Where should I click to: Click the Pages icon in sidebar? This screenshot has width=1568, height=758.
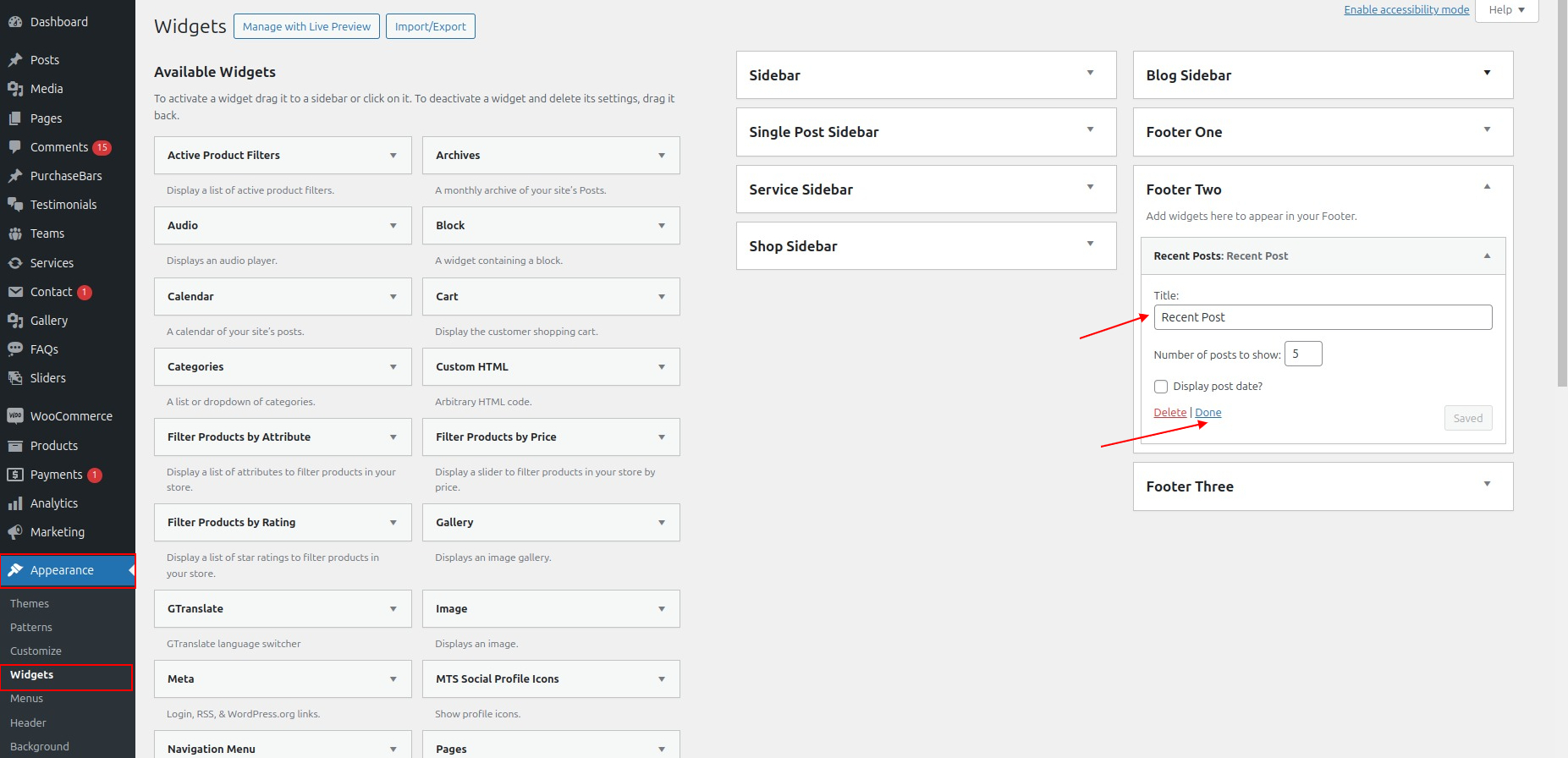click(x=15, y=118)
